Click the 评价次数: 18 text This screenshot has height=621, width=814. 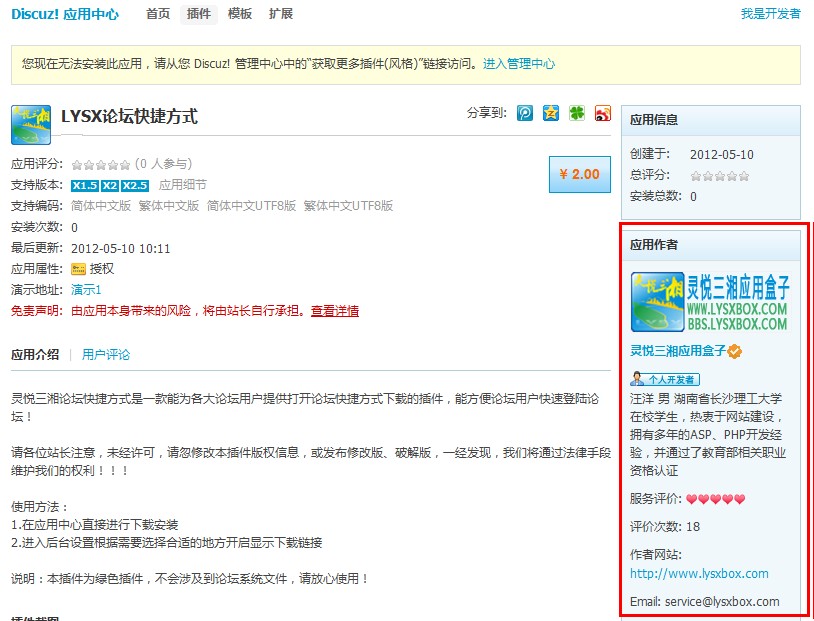pyautogui.click(x=665, y=527)
